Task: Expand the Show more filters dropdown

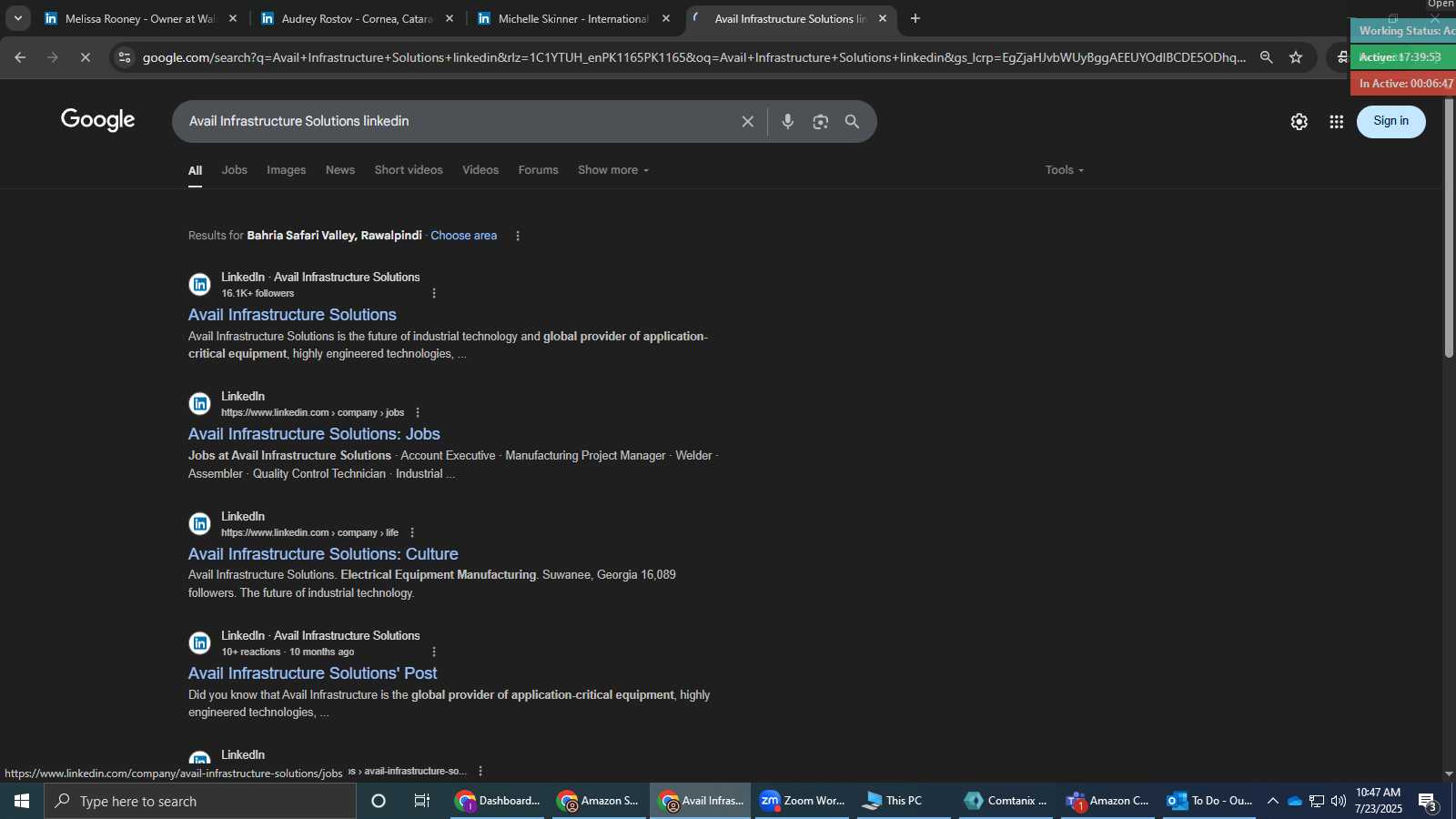Action: [x=613, y=170]
